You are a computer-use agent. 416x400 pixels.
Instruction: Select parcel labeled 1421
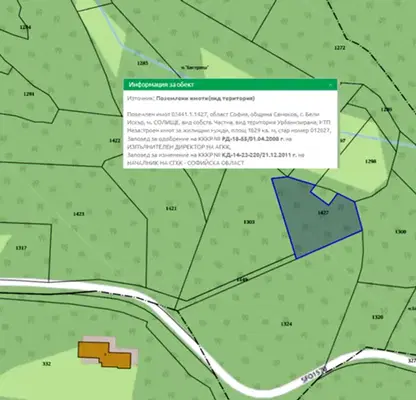click(171, 208)
